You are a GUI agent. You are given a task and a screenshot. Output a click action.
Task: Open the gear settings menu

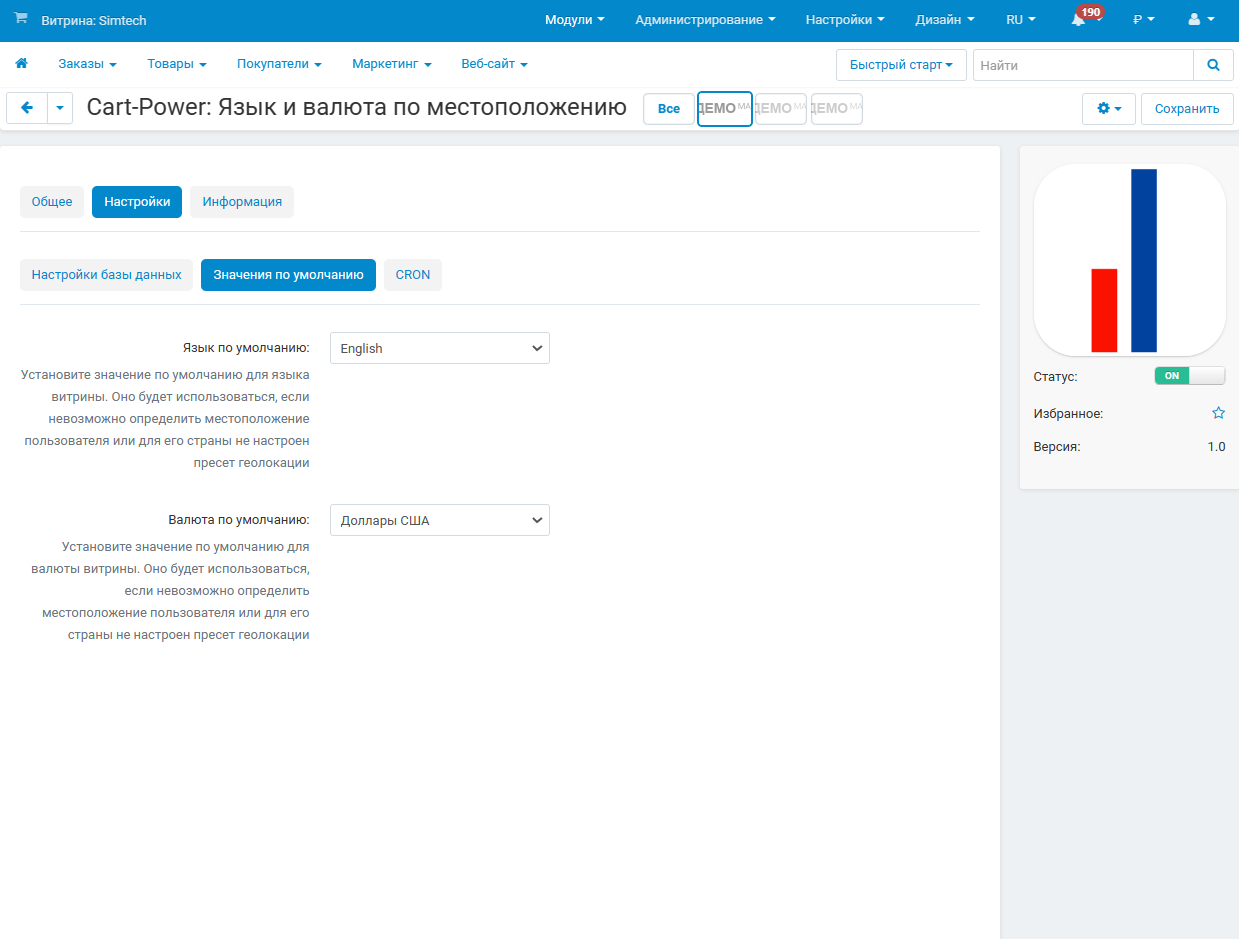[x=1109, y=109]
